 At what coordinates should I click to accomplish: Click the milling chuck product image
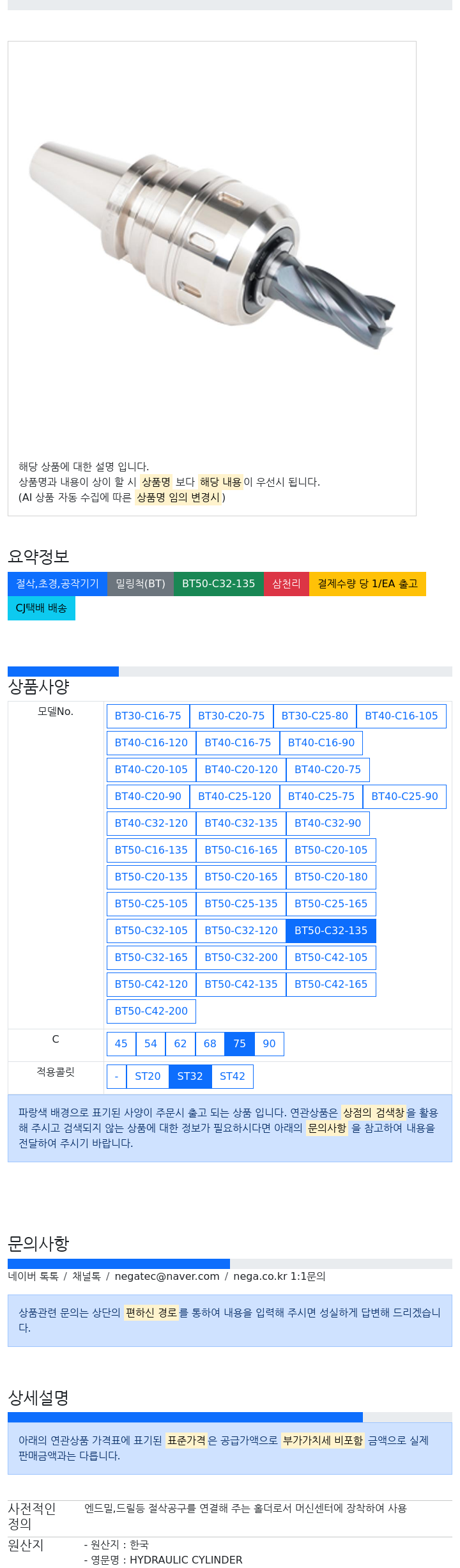tap(211, 246)
